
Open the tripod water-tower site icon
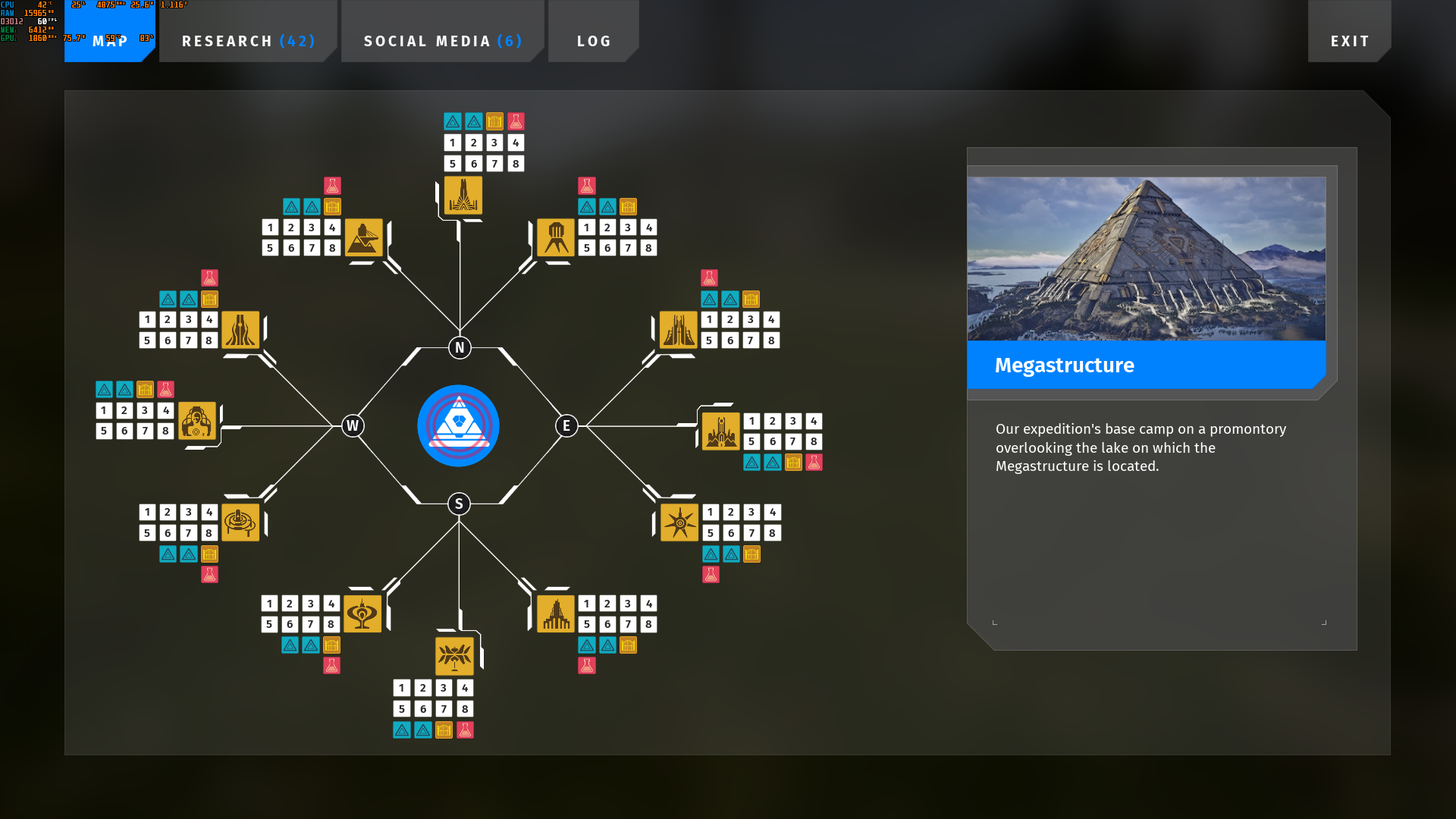click(556, 238)
